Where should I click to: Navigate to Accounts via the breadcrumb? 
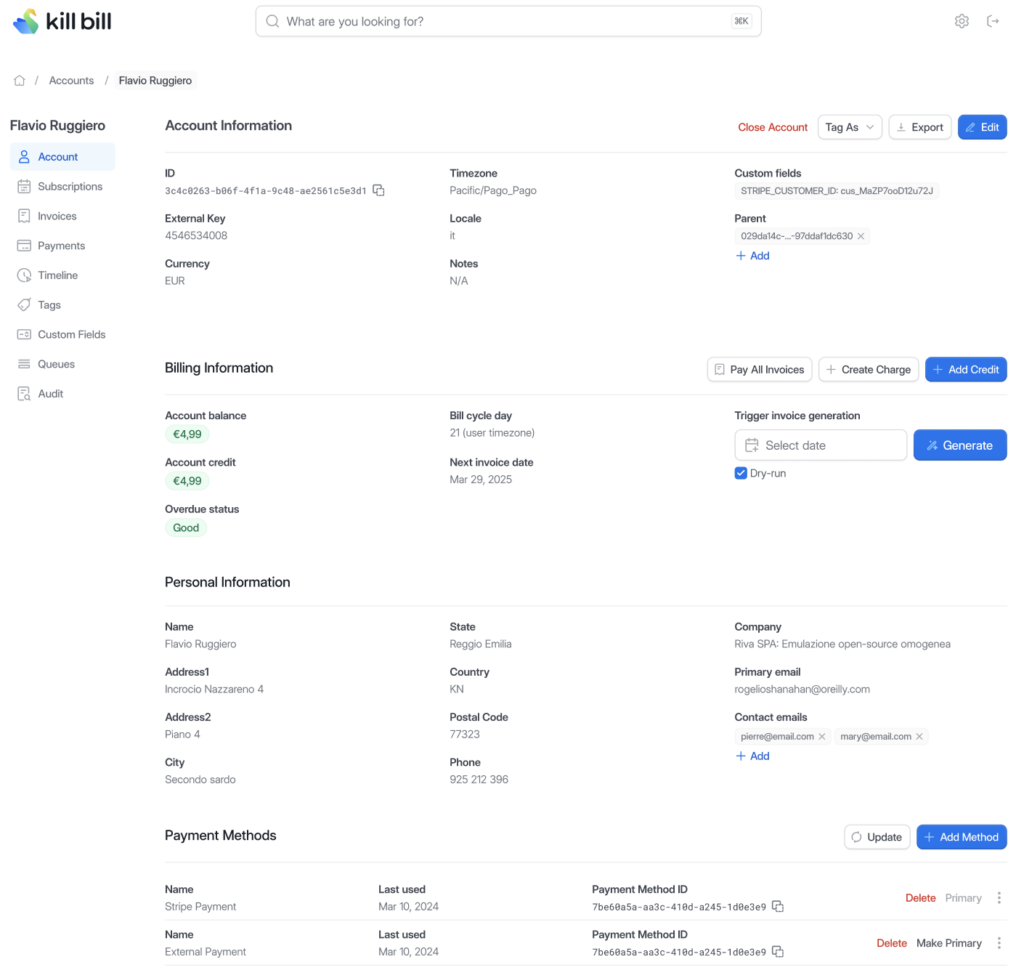(x=71, y=80)
